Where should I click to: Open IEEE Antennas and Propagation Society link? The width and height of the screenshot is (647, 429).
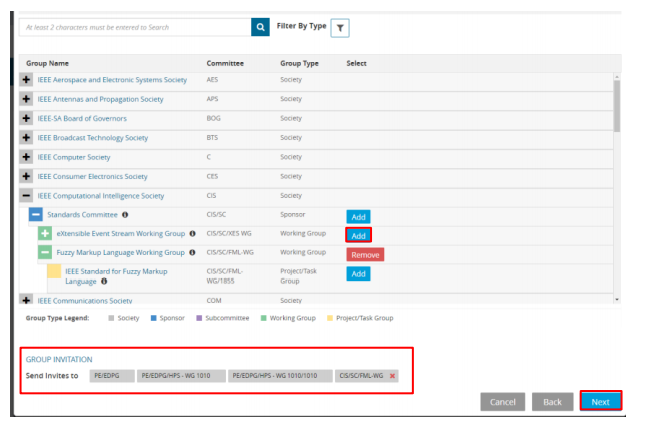[100, 99]
